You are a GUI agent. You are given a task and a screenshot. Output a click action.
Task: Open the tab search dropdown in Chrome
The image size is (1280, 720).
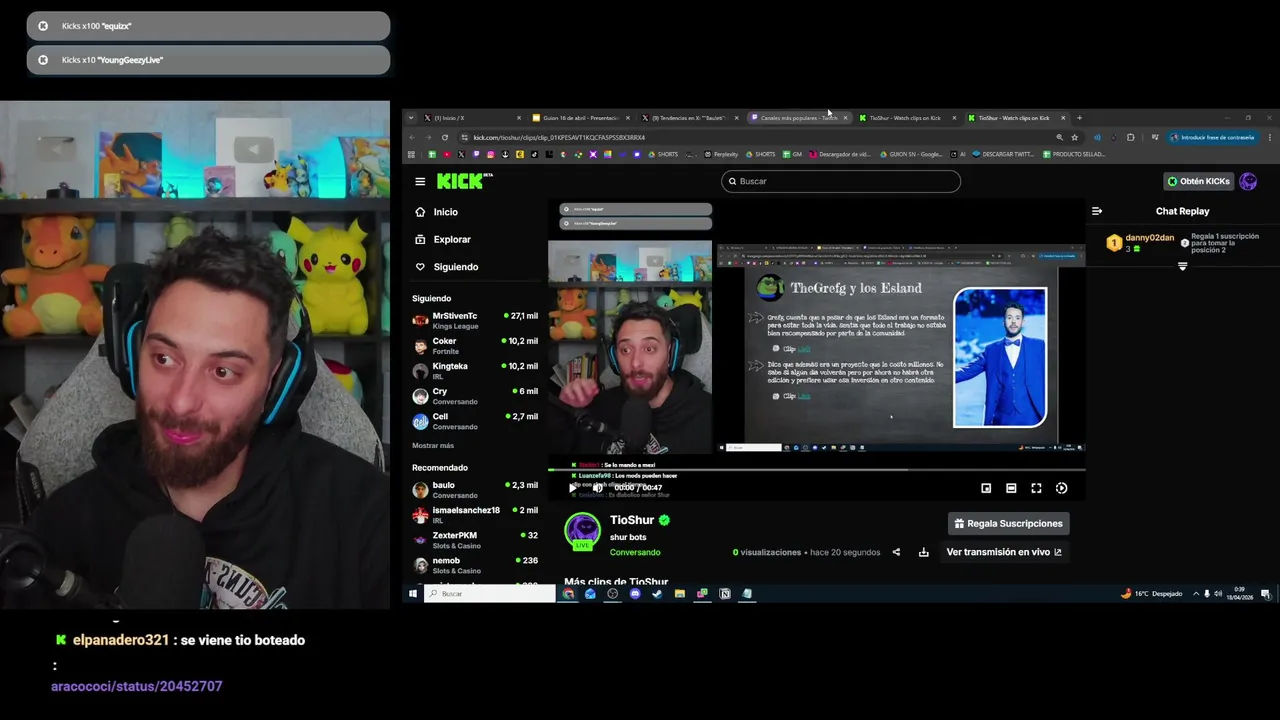point(410,118)
